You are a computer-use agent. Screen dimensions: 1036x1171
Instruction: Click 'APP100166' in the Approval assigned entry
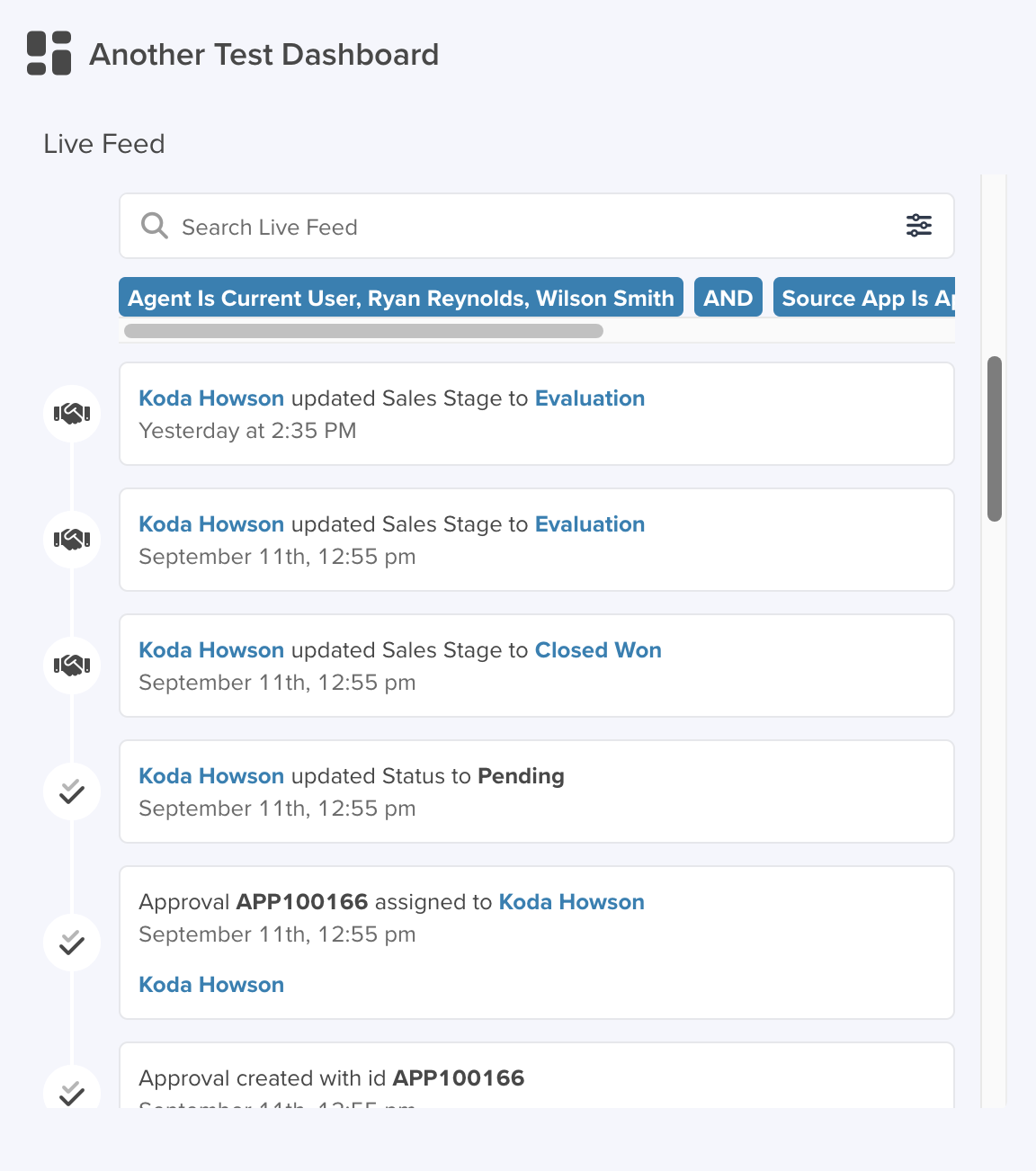tap(302, 902)
